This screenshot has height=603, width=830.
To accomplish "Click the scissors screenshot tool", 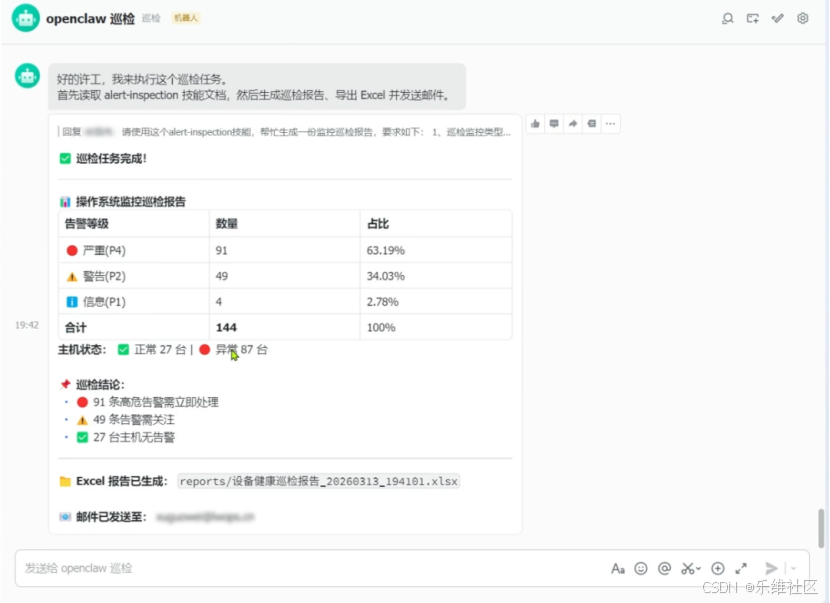I will pyautogui.click(x=687, y=569).
